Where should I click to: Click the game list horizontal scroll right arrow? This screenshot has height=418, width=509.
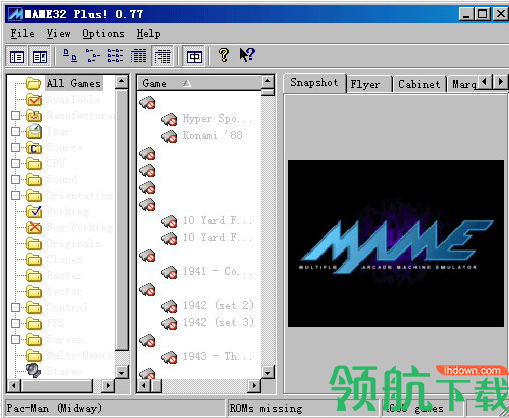tap(254, 386)
